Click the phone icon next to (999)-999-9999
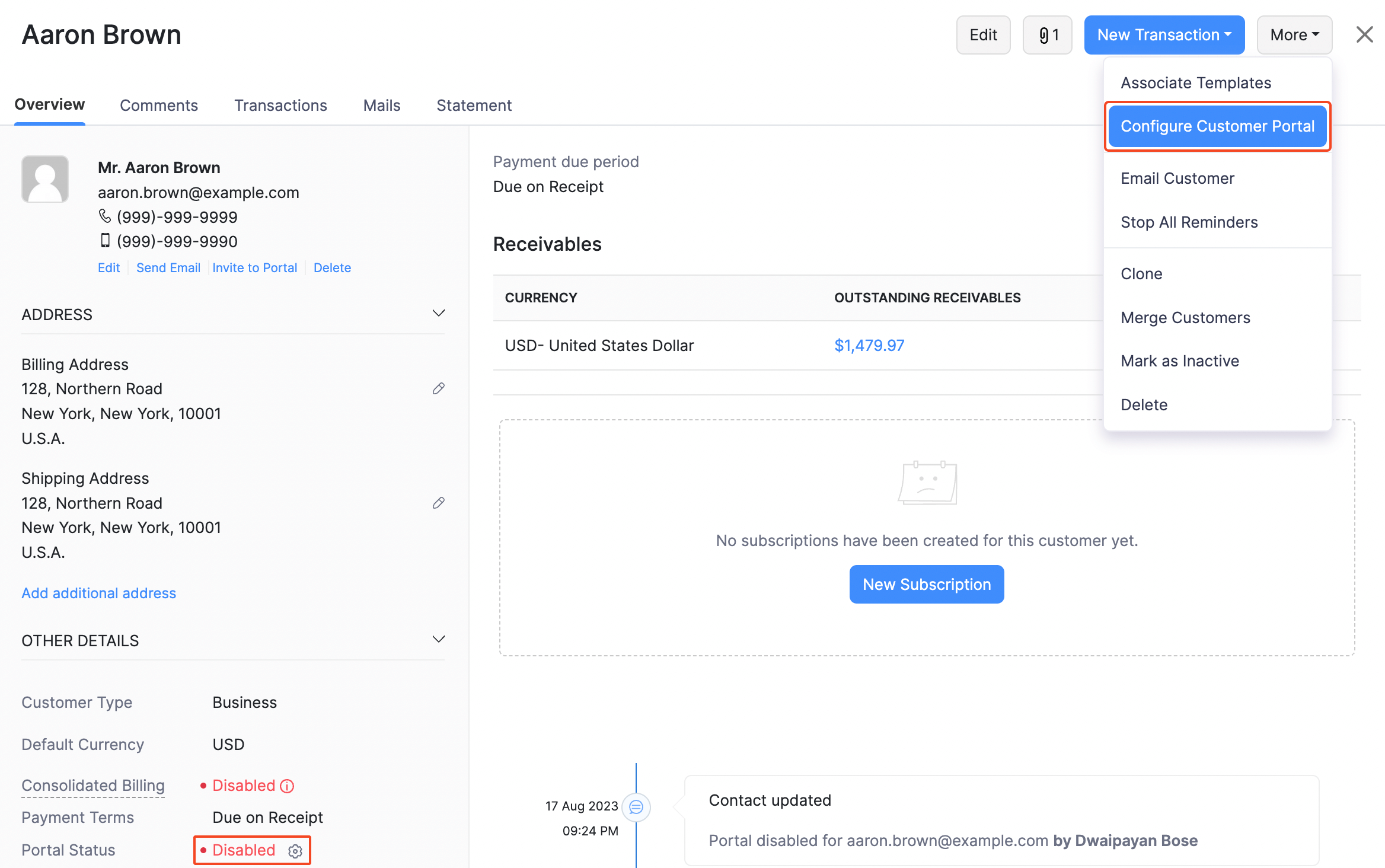This screenshot has height=868, width=1385. (x=106, y=216)
